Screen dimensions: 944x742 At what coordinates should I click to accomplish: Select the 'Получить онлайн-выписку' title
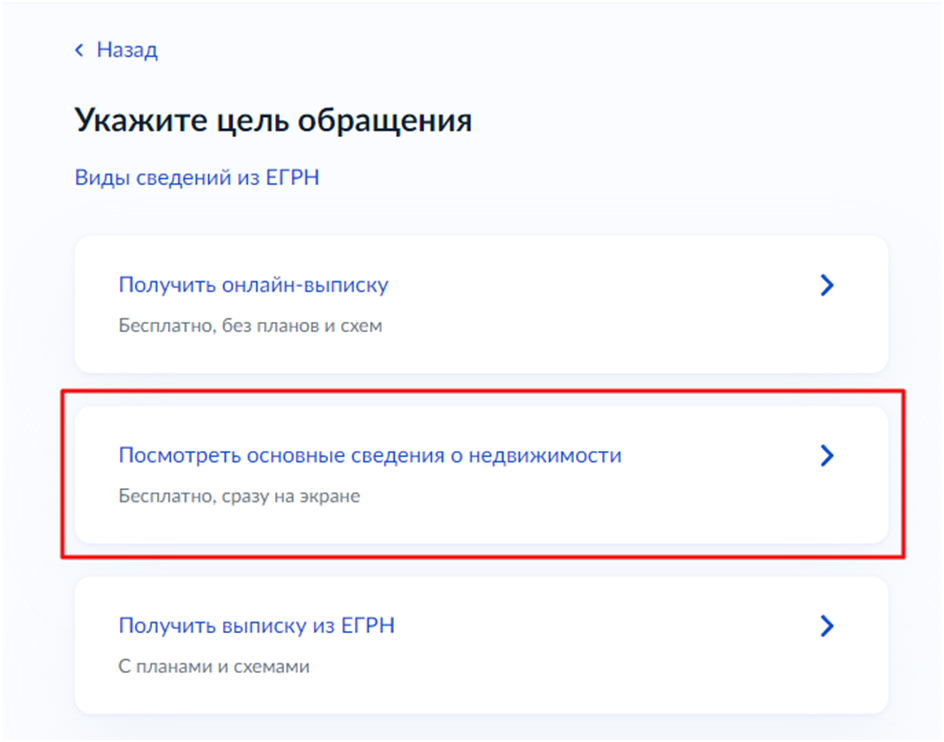pos(253,285)
